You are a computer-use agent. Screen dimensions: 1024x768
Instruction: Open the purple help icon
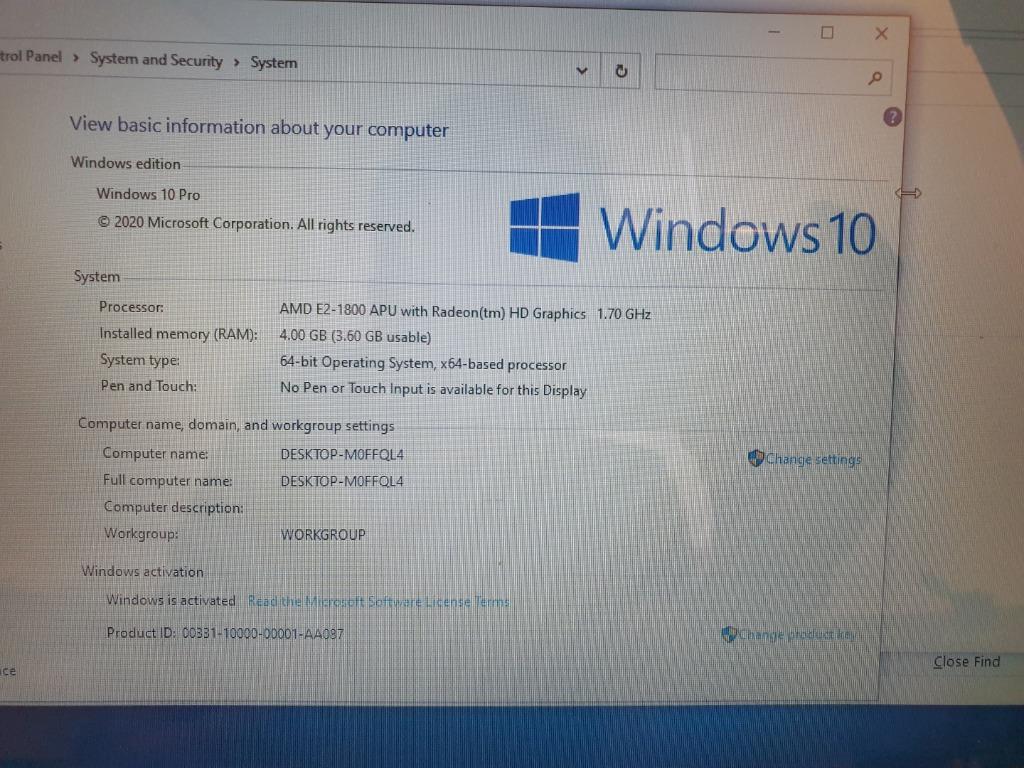892,118
